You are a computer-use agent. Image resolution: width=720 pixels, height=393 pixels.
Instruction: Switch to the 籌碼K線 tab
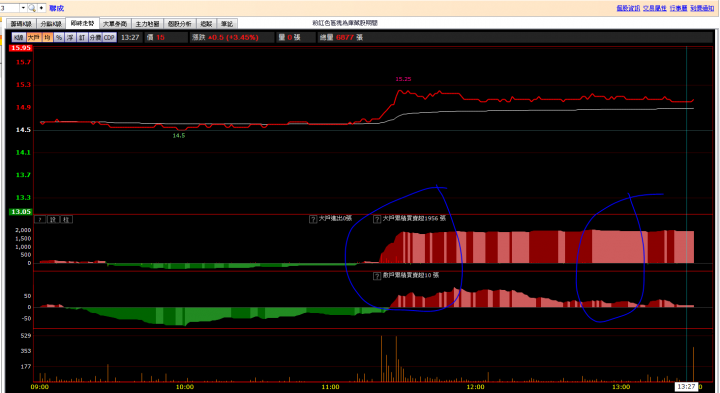21,24
